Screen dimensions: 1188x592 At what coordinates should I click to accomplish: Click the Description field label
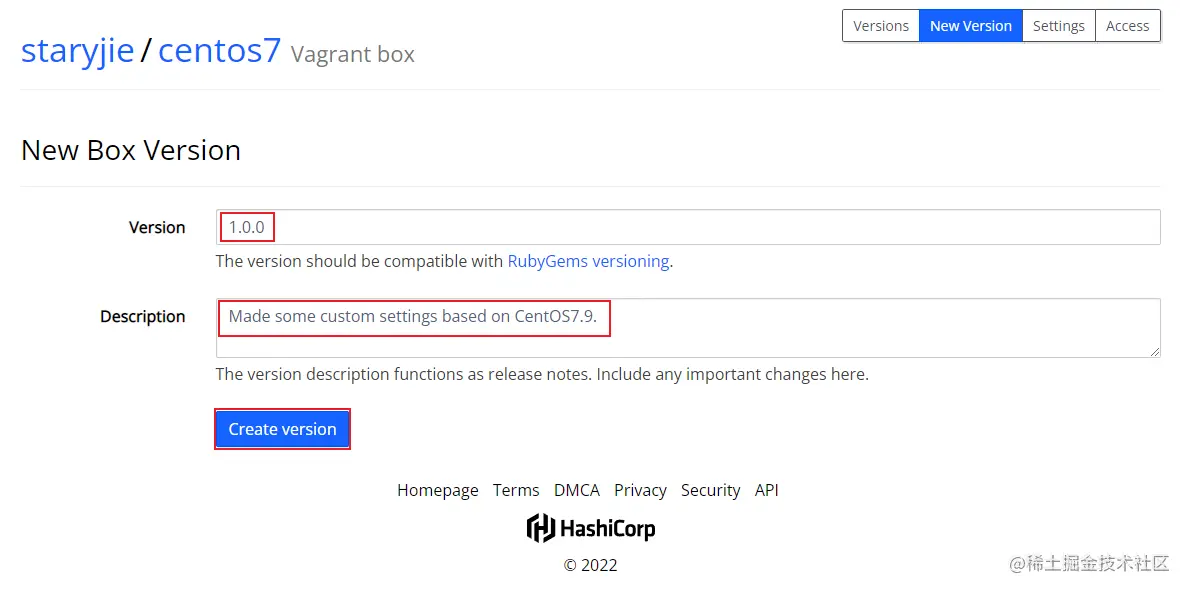pos(142,317)
